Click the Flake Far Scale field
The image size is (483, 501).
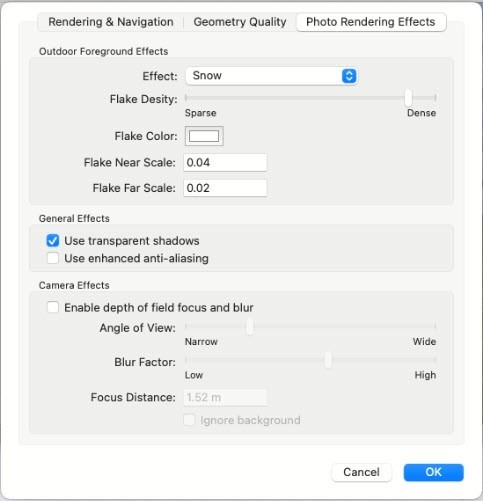pyautogui.click(x=225, y=188)
